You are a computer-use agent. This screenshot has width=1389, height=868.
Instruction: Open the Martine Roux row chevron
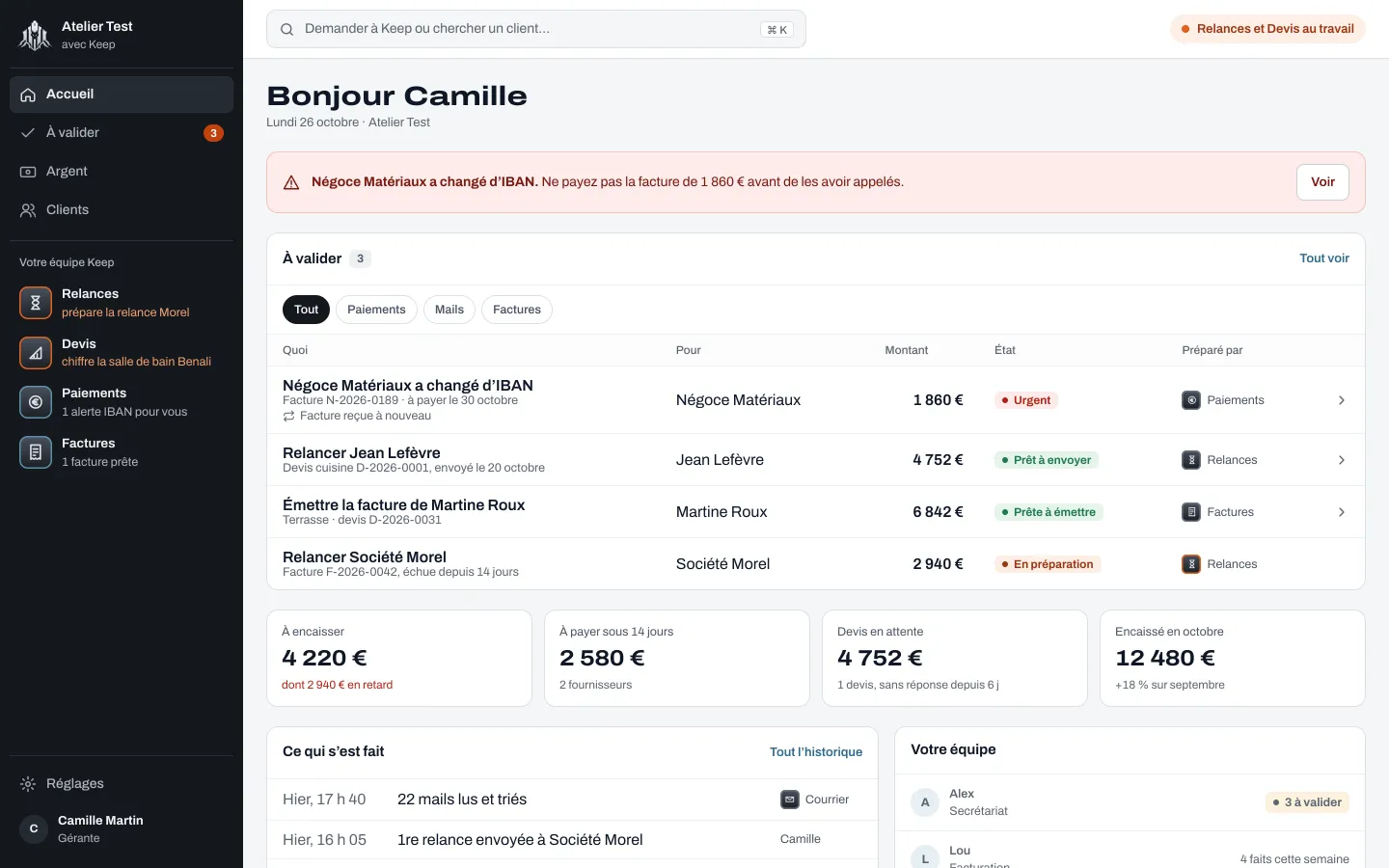(1342, 512)
